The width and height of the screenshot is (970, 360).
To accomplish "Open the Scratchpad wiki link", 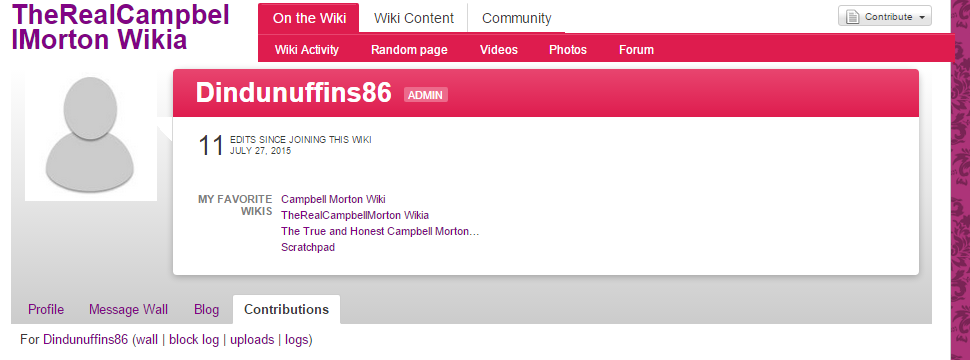I will [x=307, y=247].
